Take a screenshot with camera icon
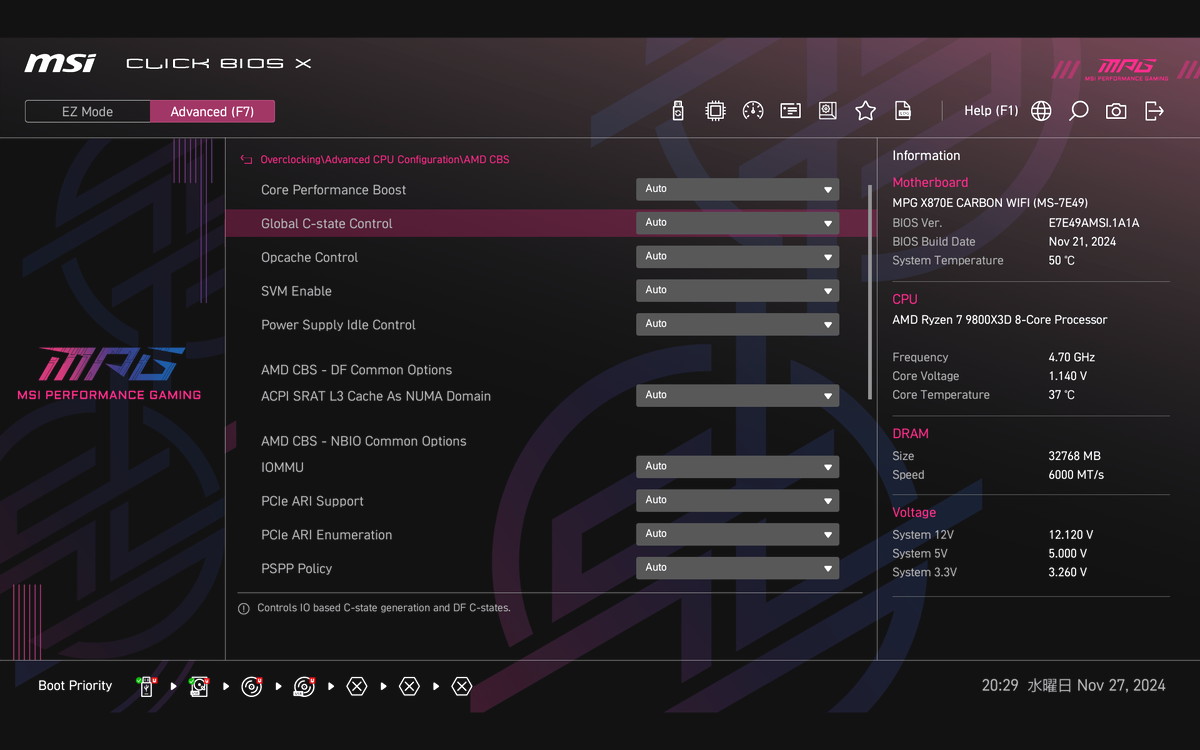Viewport: 1200px width, 750px height. [1116, 111]
